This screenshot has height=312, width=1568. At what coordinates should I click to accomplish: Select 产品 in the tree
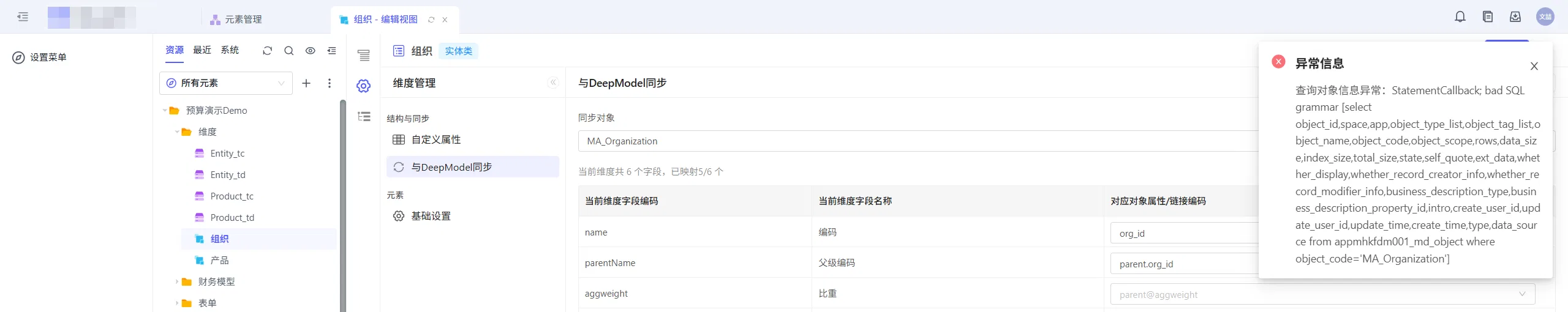point(219,261)
